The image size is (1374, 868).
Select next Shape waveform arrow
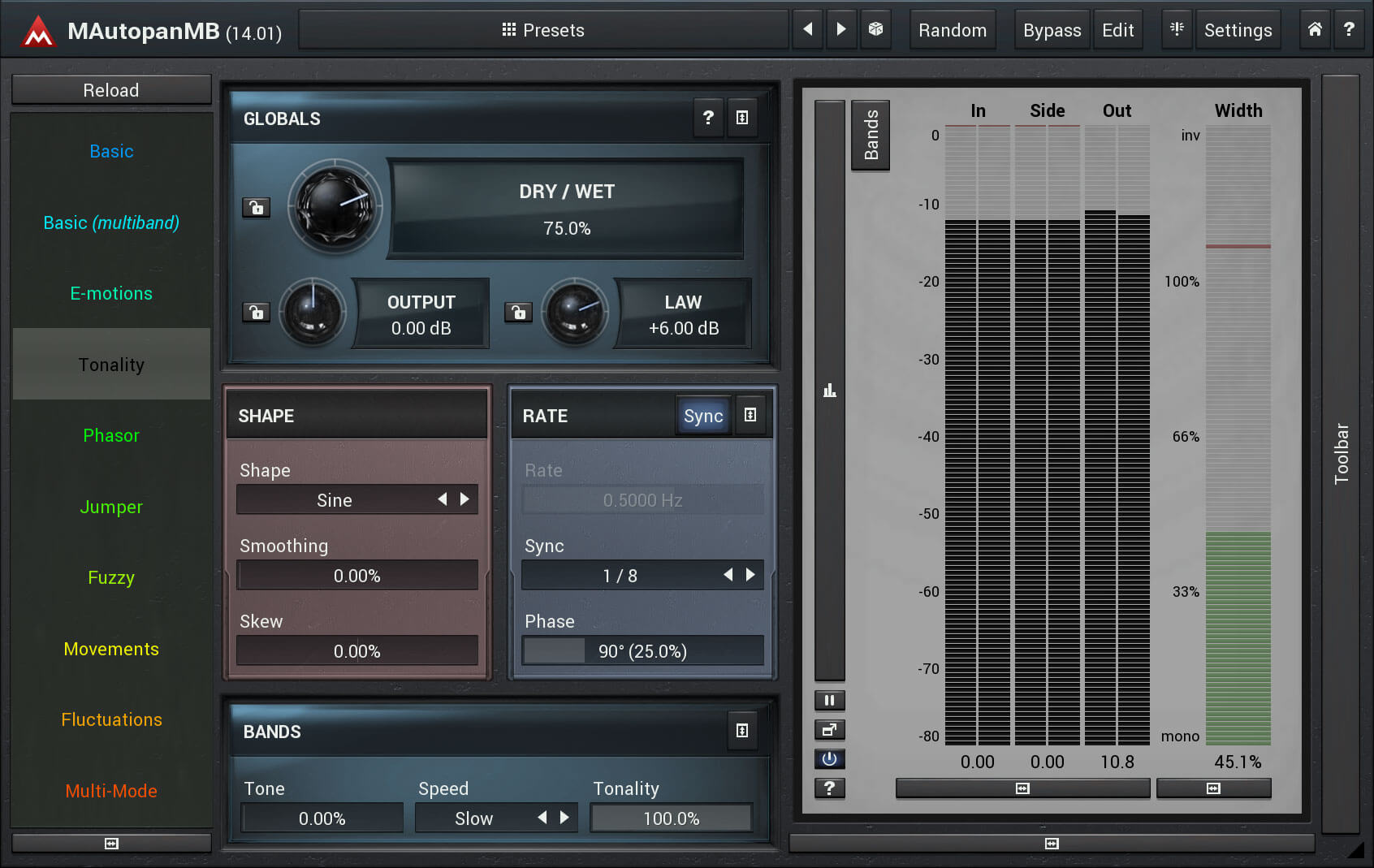(x=465, y=499)
